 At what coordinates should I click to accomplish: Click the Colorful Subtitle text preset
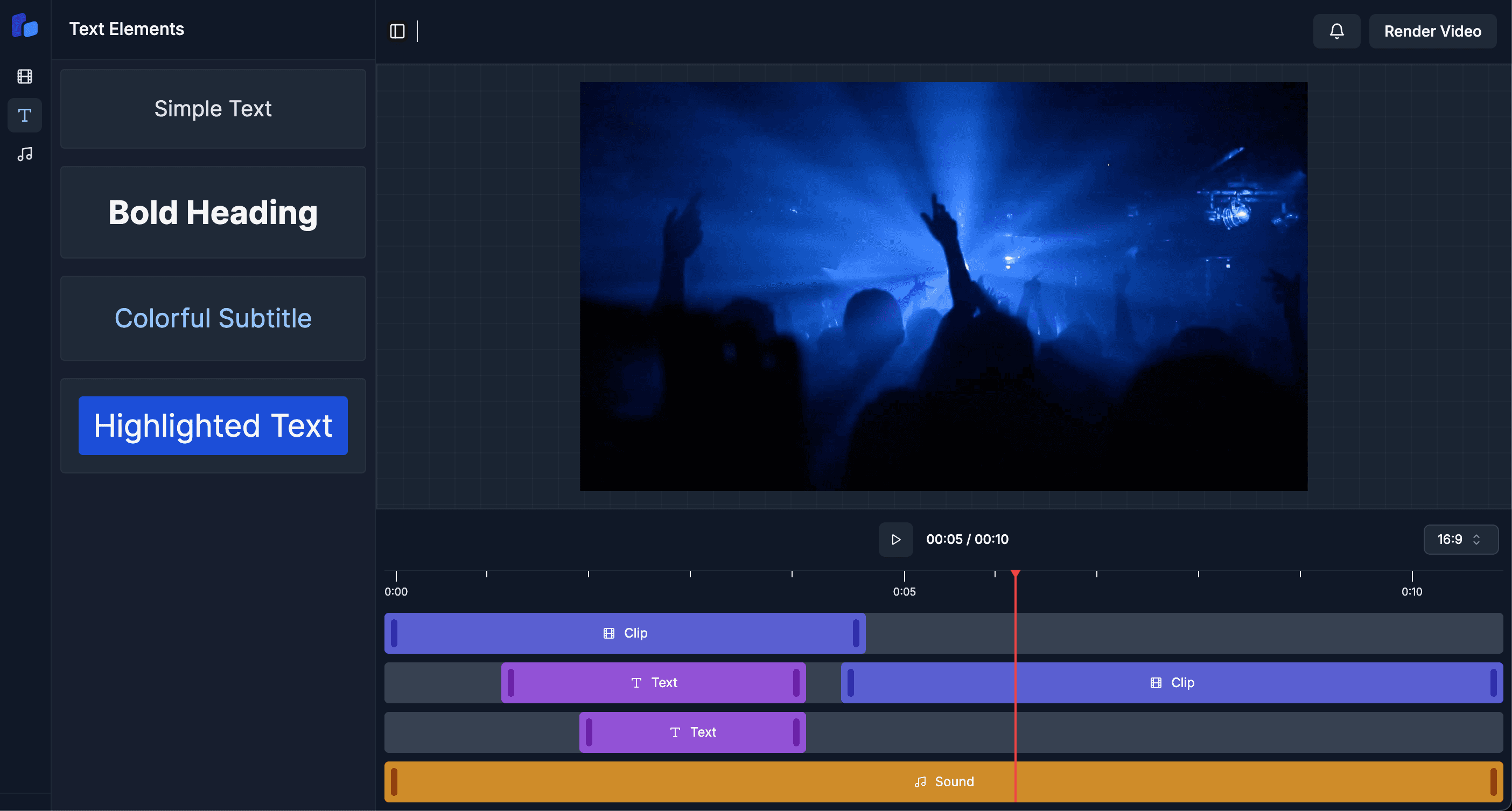[213, 319]
